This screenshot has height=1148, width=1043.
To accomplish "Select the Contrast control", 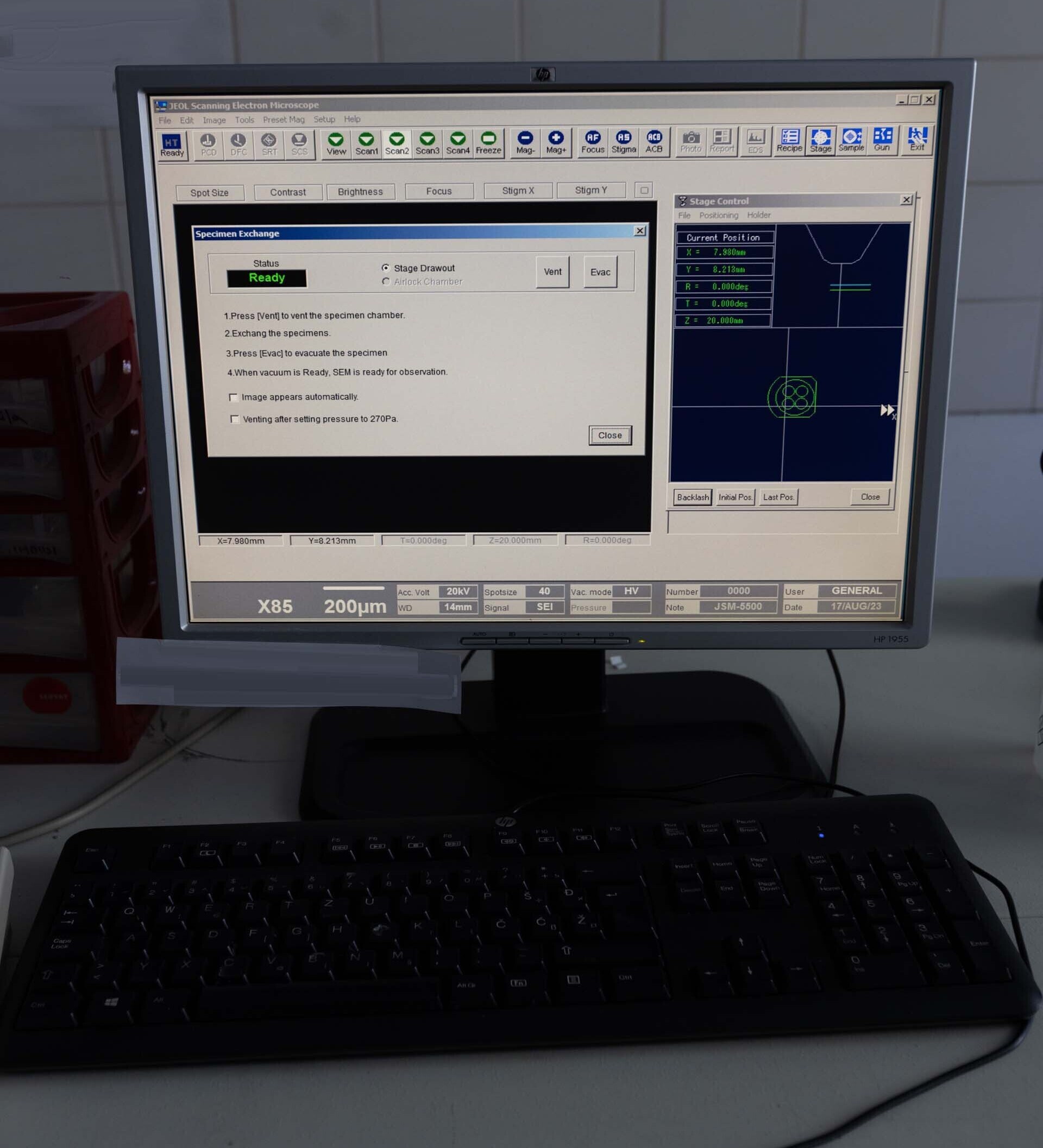I will click(x=288, y=192).
